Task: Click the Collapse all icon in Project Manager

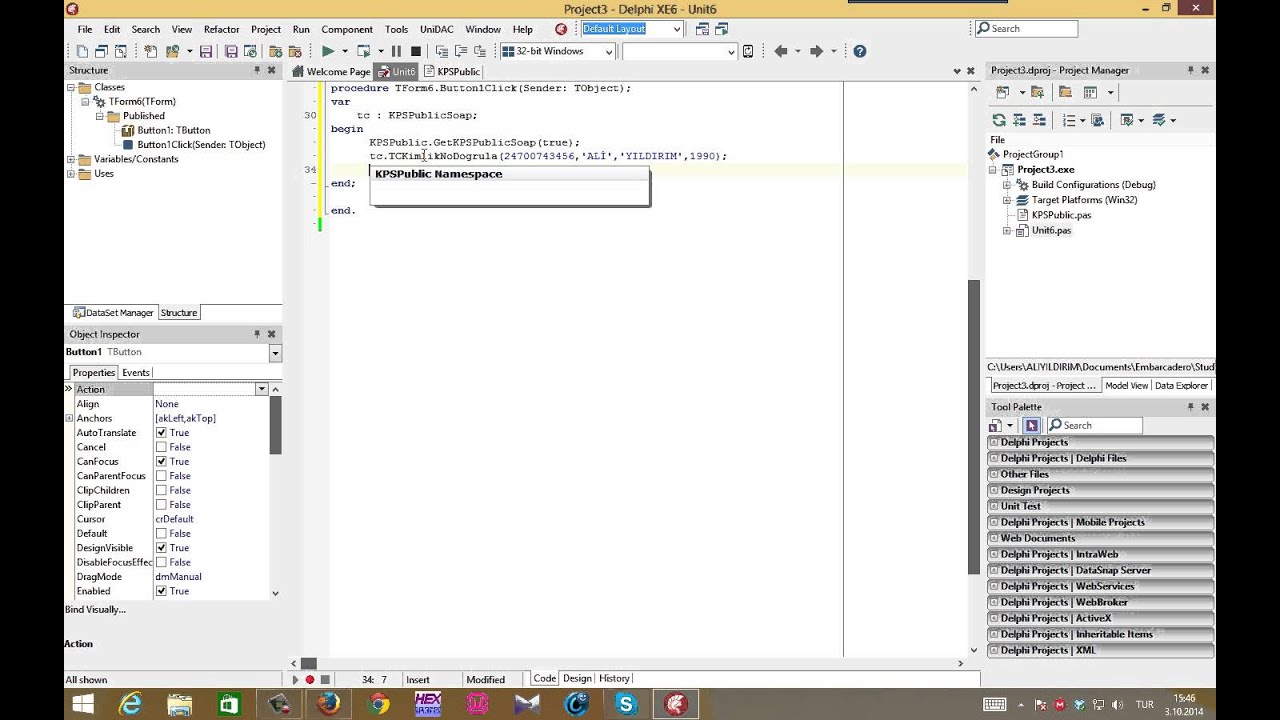Action: [1038, 120]
